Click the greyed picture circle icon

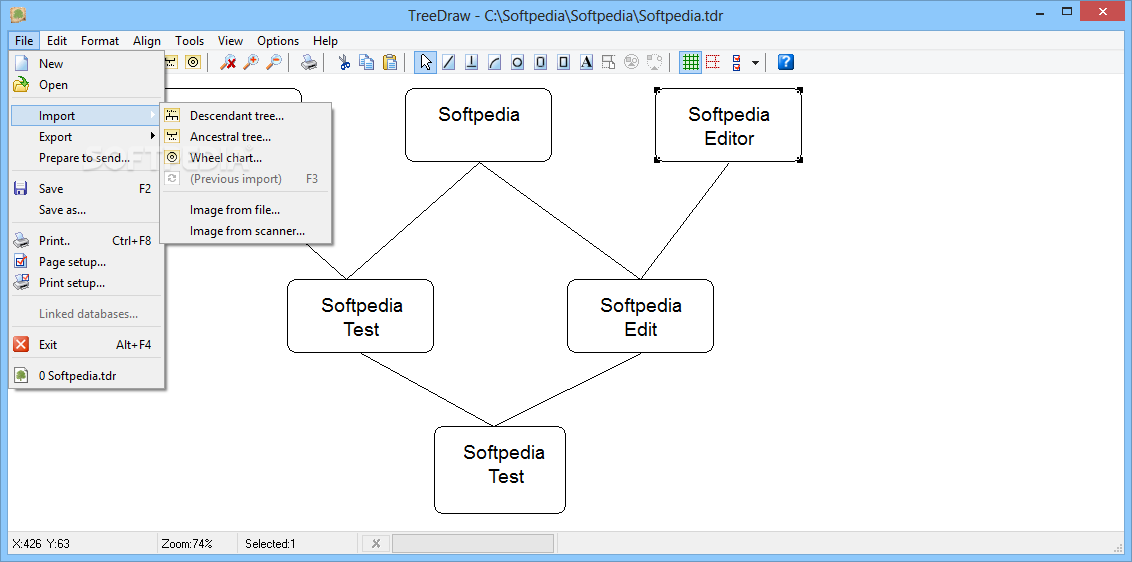tap(632, 62)
